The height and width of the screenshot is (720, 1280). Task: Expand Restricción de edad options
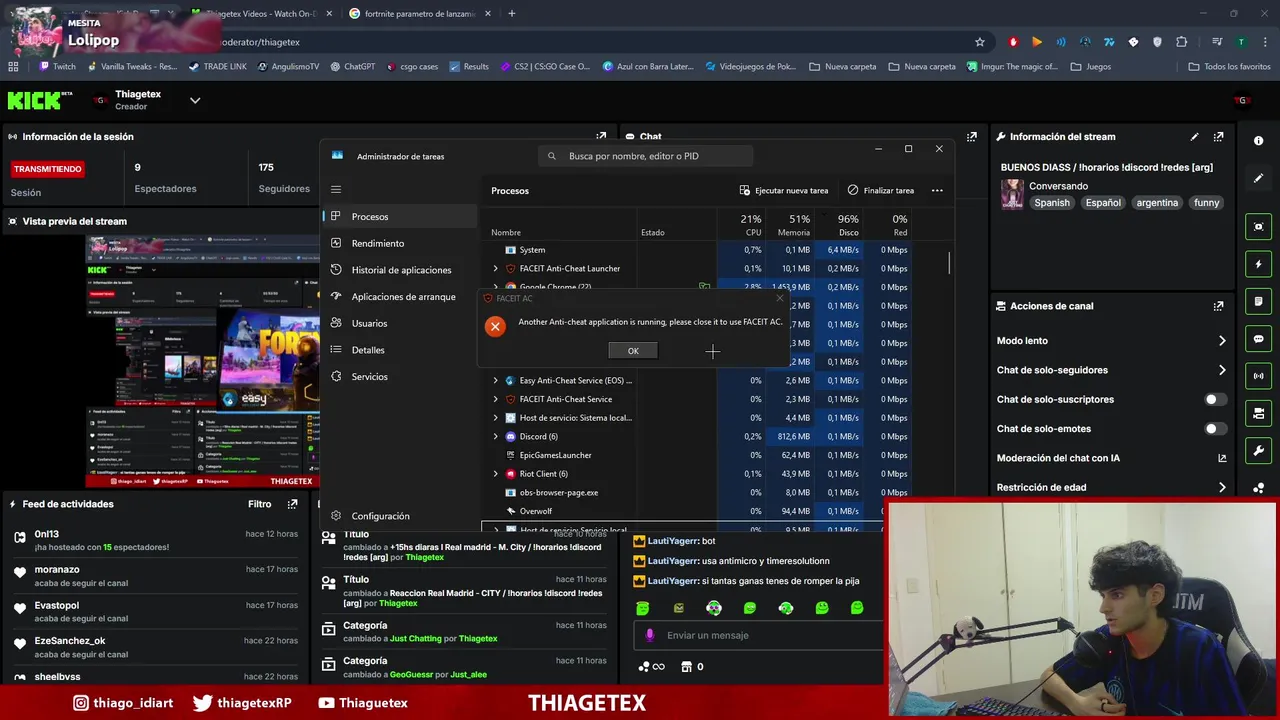point(1222,488)
